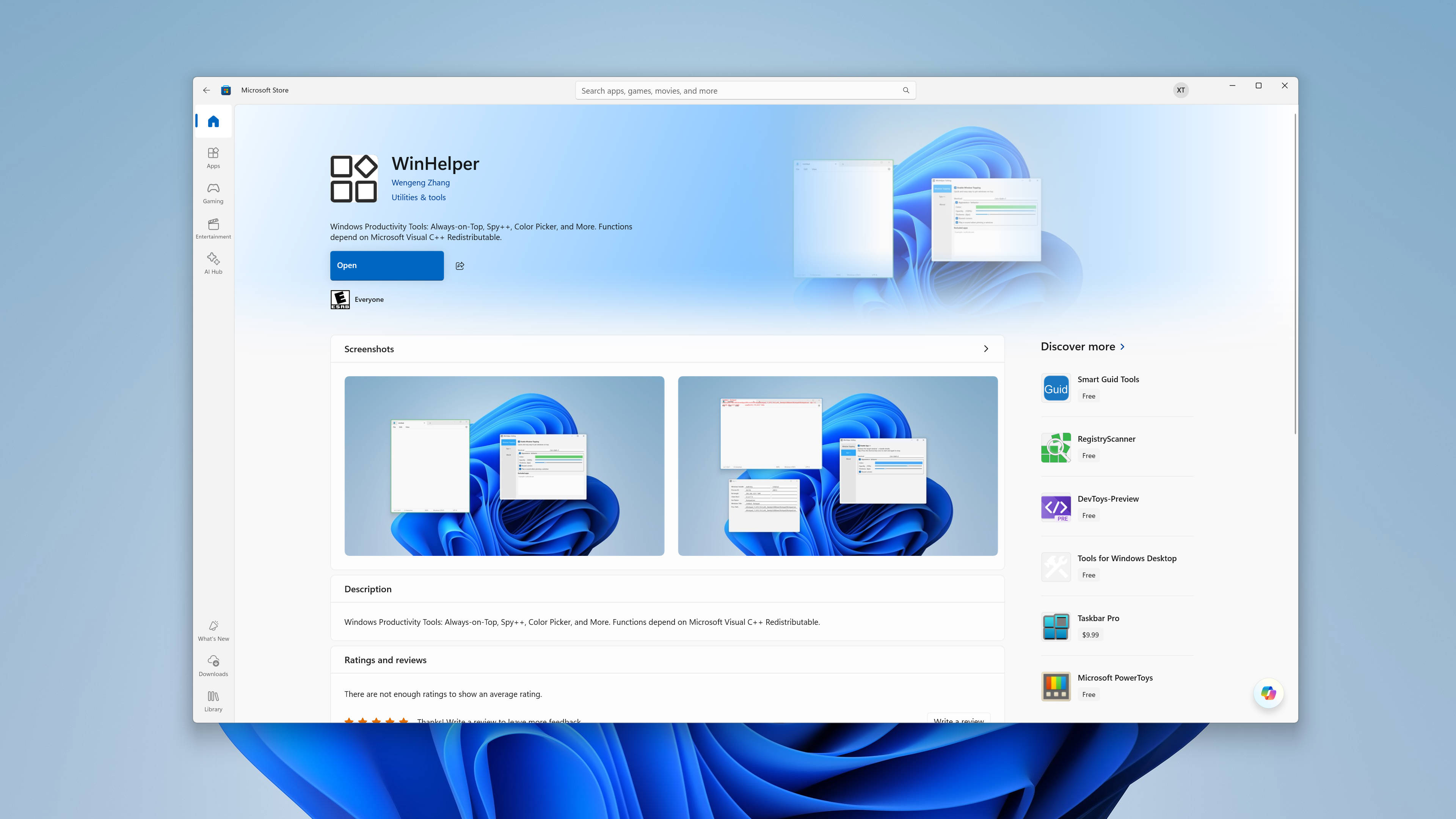The height and width of the screenshot is (819, 1456).
Task: Click the back arrow in title bar
Action: 206,91
